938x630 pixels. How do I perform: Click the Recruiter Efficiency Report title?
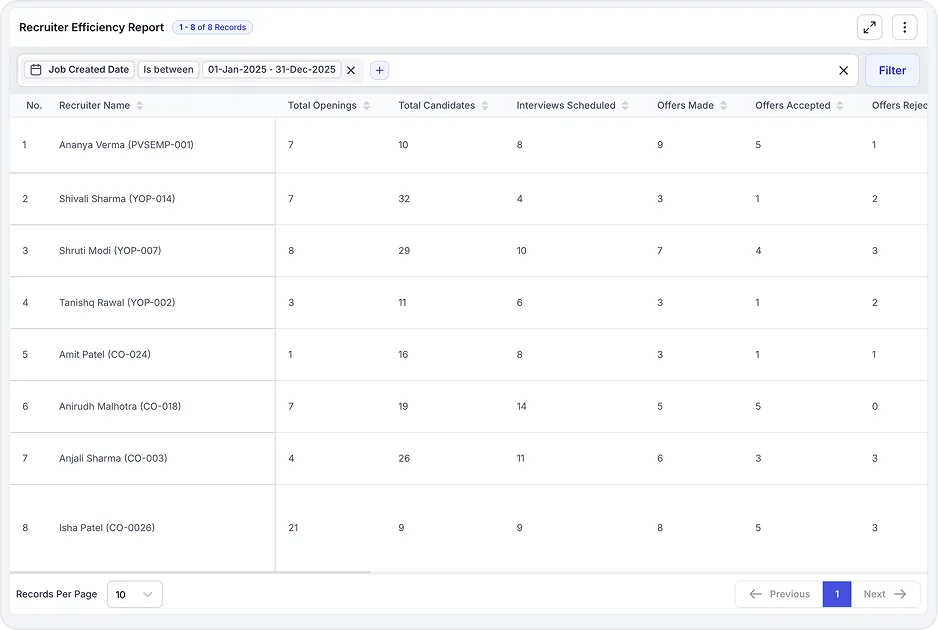tap(92, 28)
